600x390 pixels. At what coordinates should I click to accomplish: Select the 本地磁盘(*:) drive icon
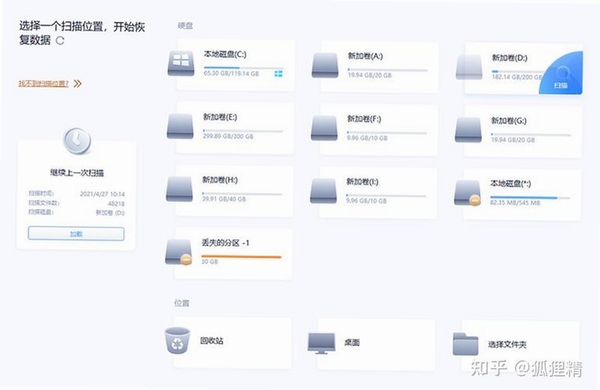coord(468,193)
